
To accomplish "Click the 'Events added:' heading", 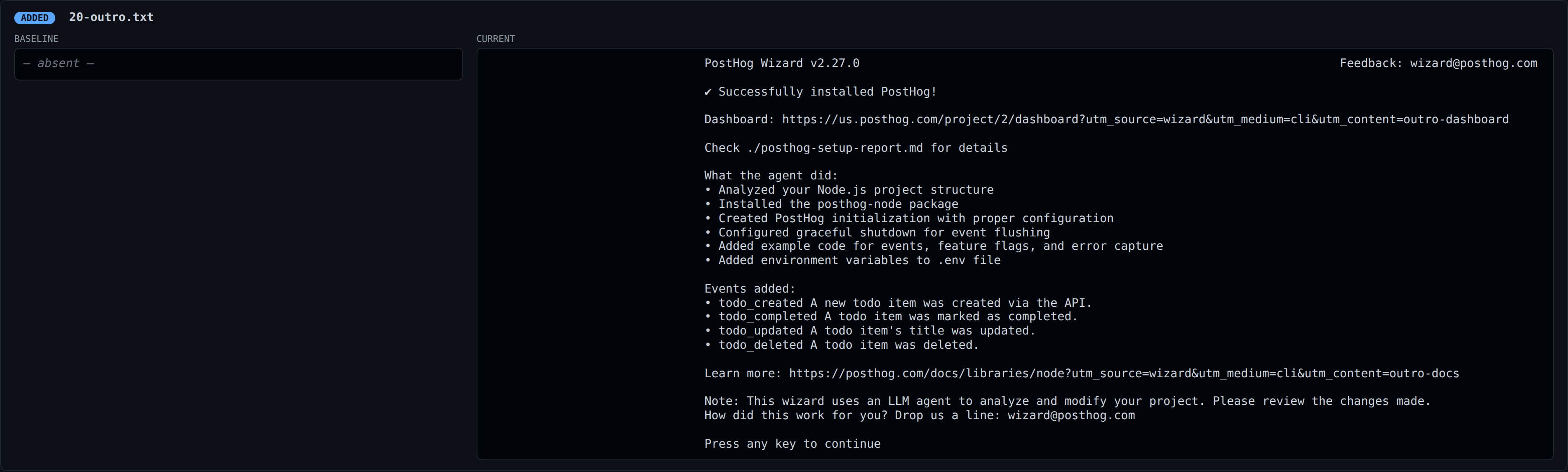I will 750,289.
